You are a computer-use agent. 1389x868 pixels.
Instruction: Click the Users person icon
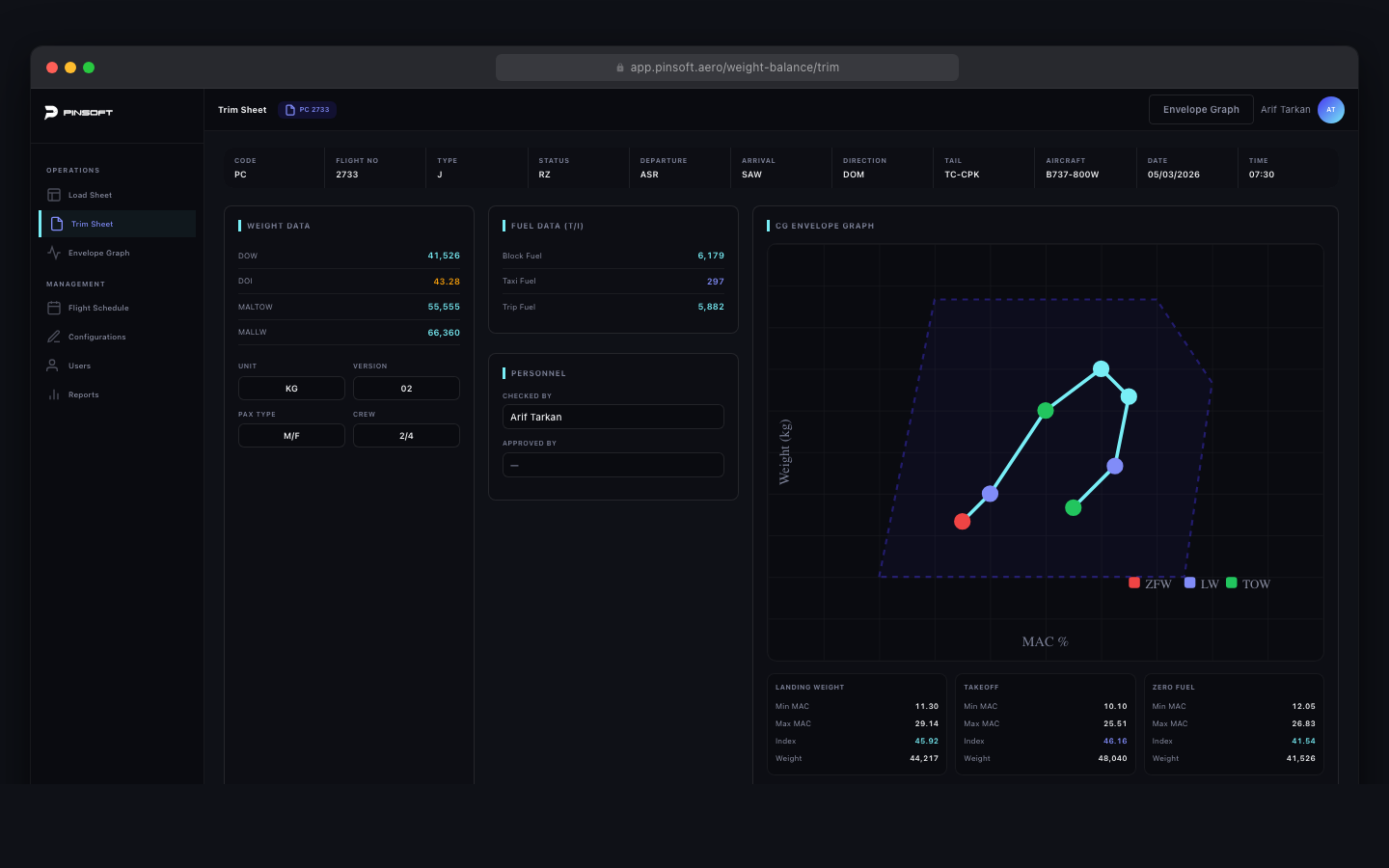[54, 365]
